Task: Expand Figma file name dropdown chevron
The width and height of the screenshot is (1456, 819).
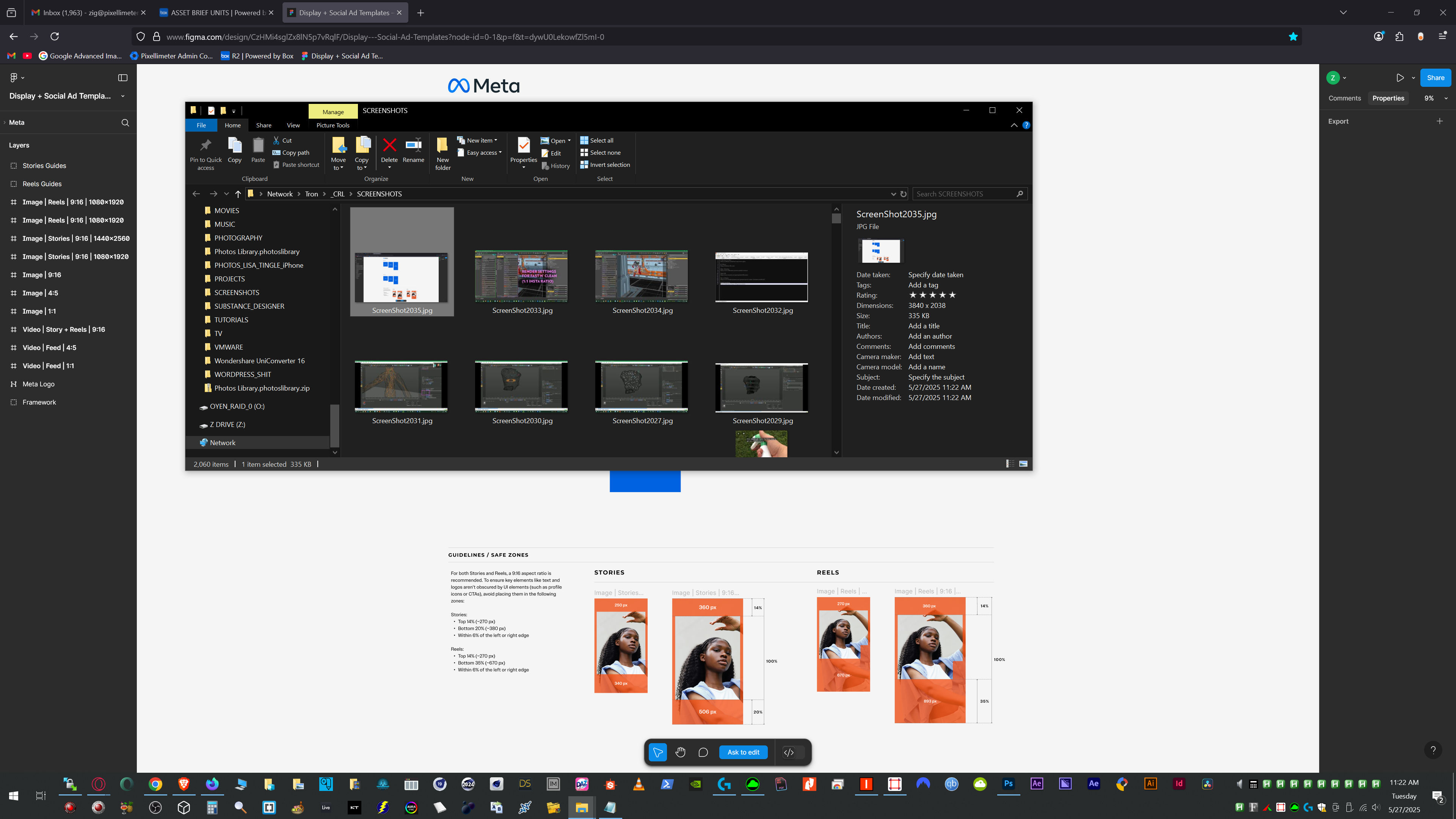Action: pos(122,96)
